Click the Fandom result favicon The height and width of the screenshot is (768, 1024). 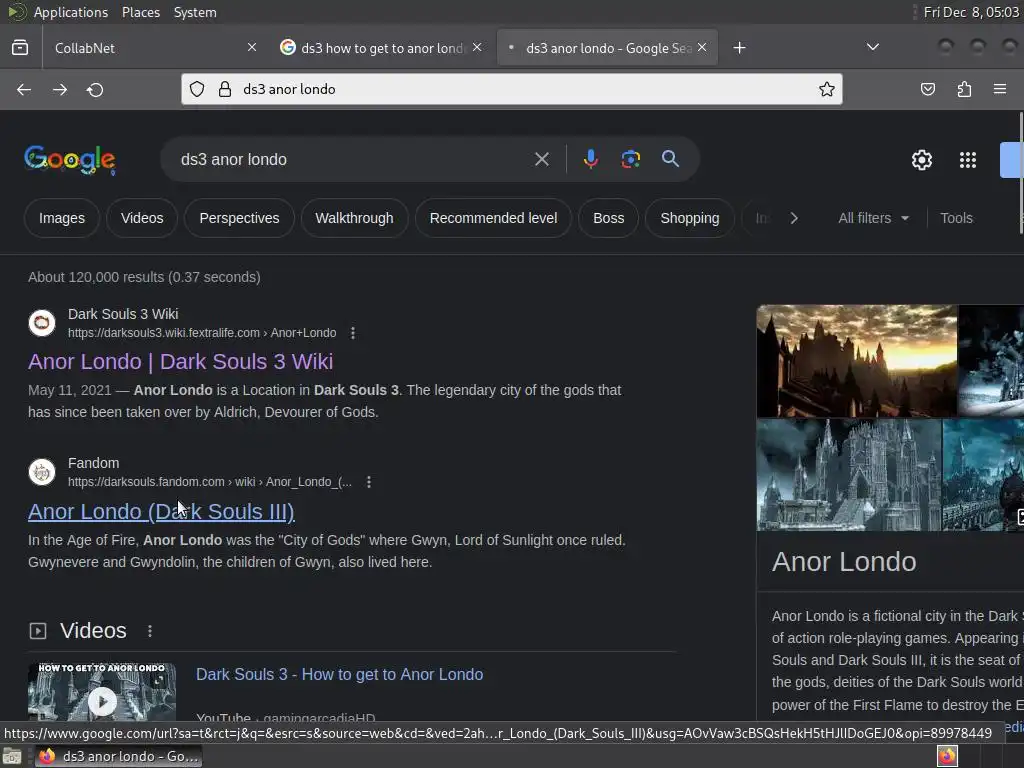click(42, 472)
